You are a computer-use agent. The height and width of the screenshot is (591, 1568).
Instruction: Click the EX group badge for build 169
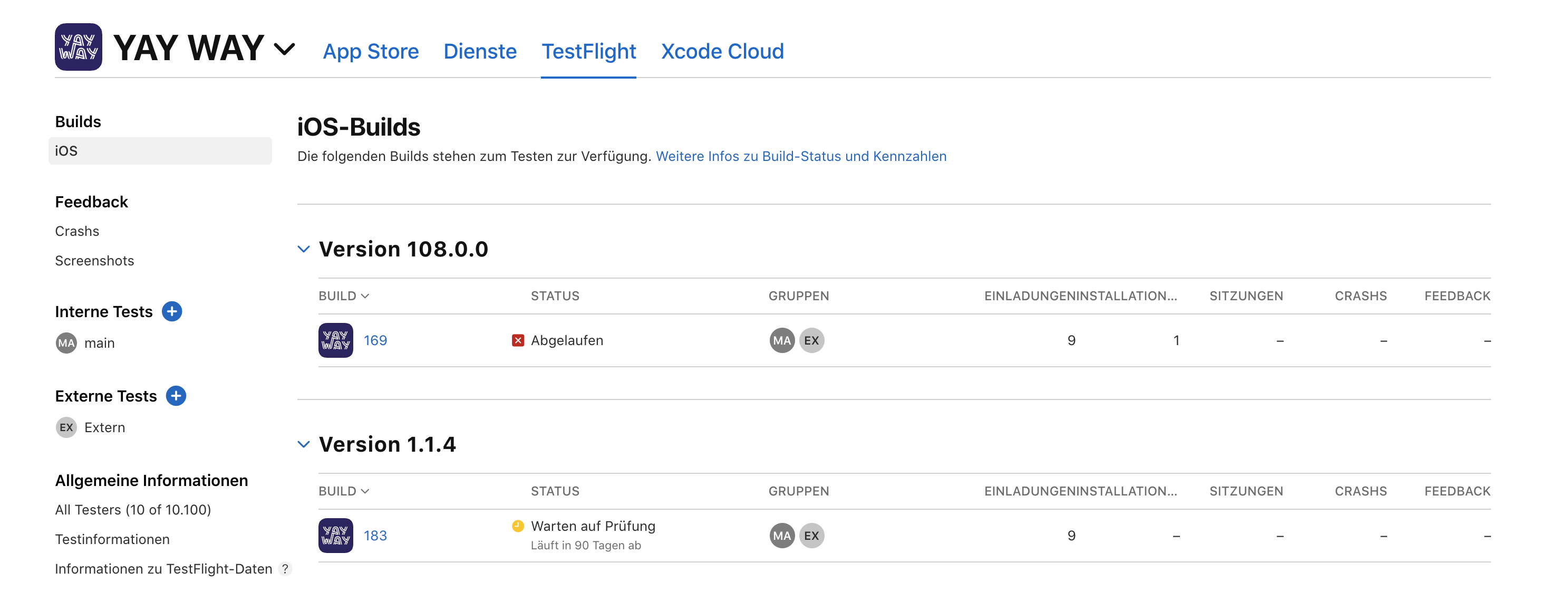point(811,340)
